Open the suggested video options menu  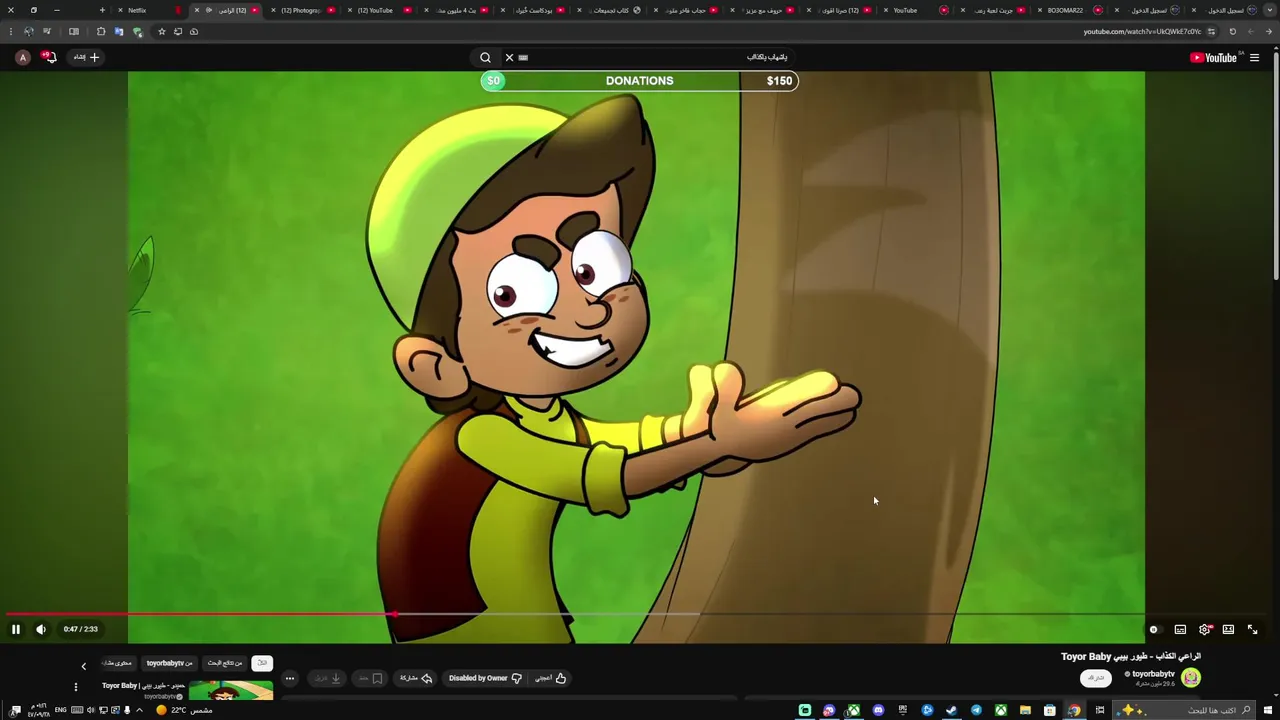tap(75, 687)
